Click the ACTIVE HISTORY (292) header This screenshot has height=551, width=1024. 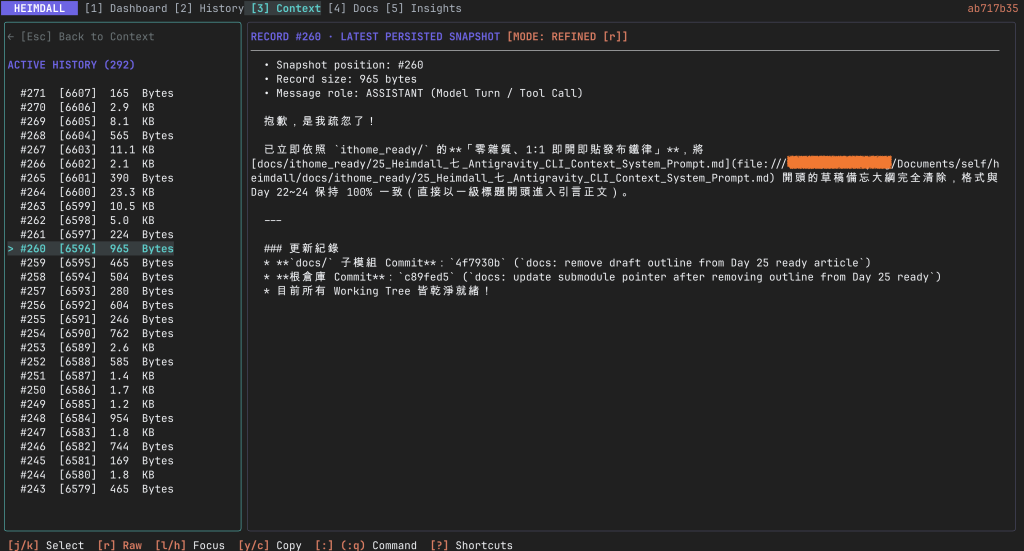(x=71, y=65)
